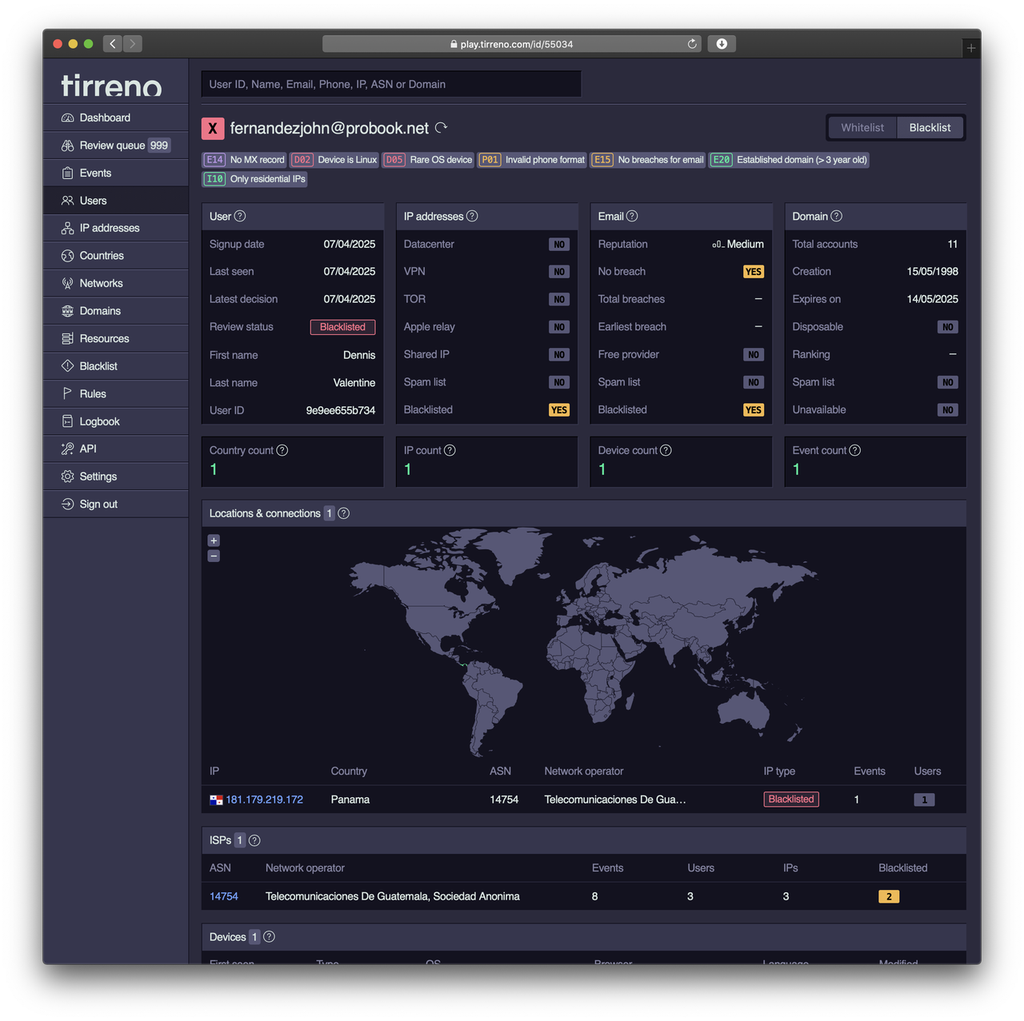Show help for ISPs section
Image resolution: width=1024 pixels, height=1021 pixels.
[255, 841]
